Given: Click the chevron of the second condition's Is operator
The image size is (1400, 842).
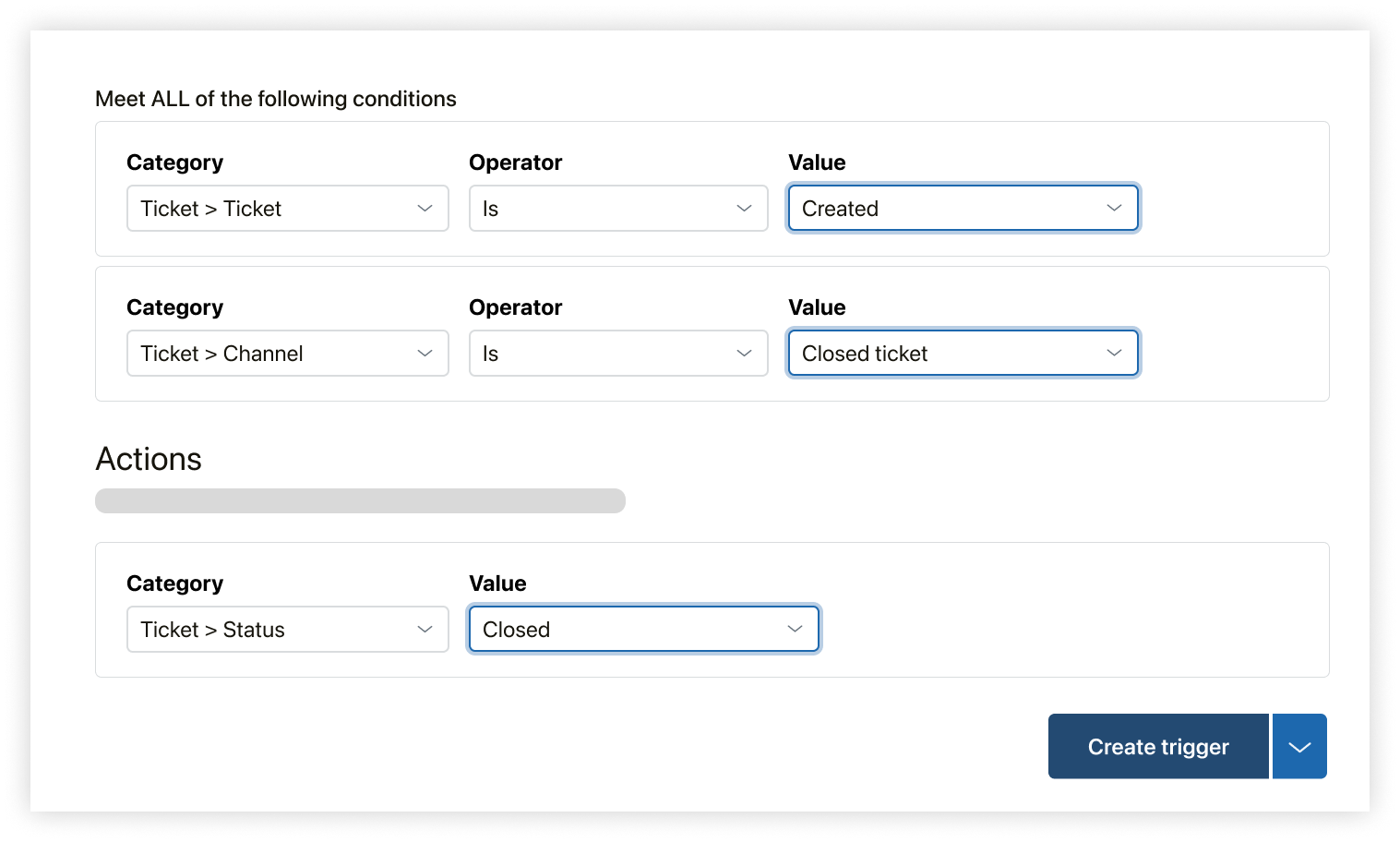Looking at the screenshot, I should [x=744, y=354].
